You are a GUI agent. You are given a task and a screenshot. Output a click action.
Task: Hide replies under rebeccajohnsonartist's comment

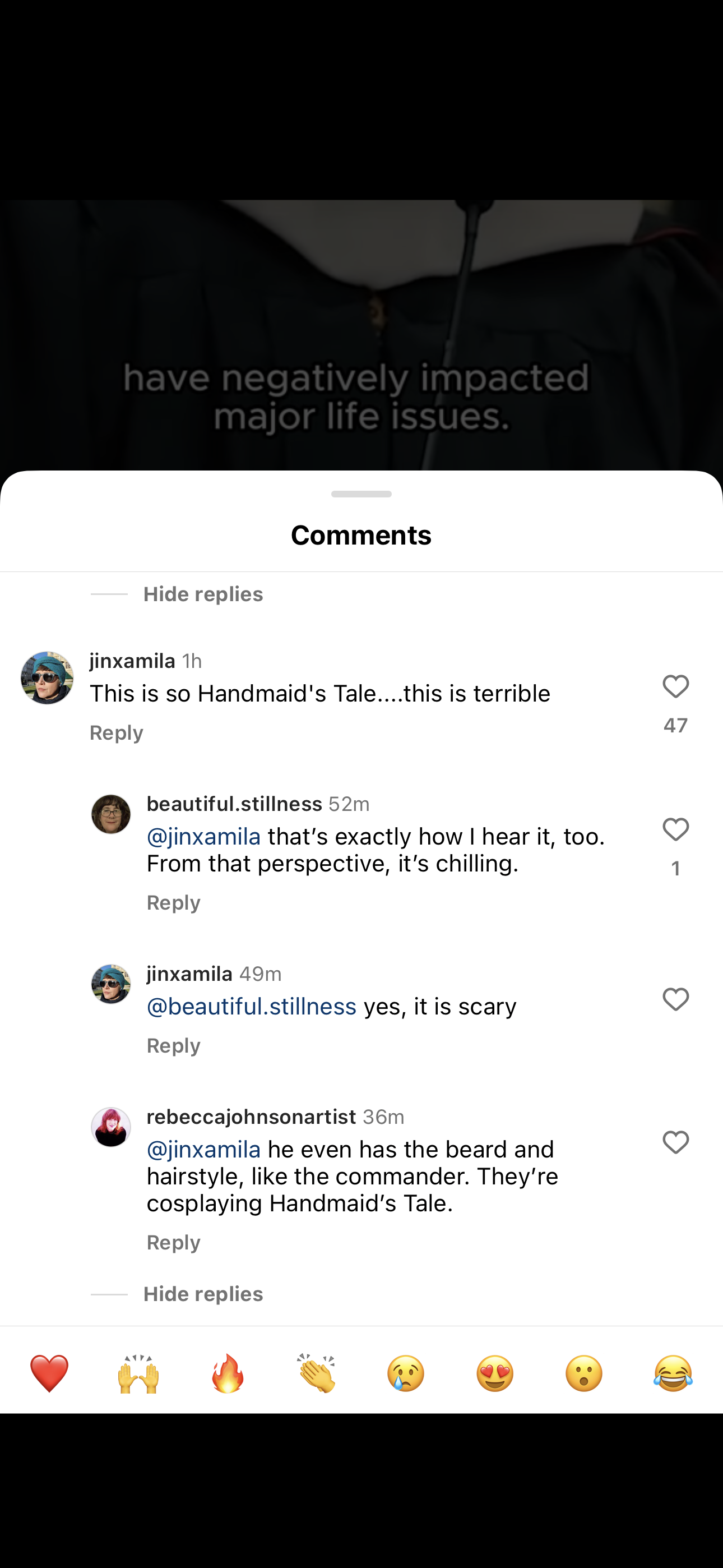203,1294
